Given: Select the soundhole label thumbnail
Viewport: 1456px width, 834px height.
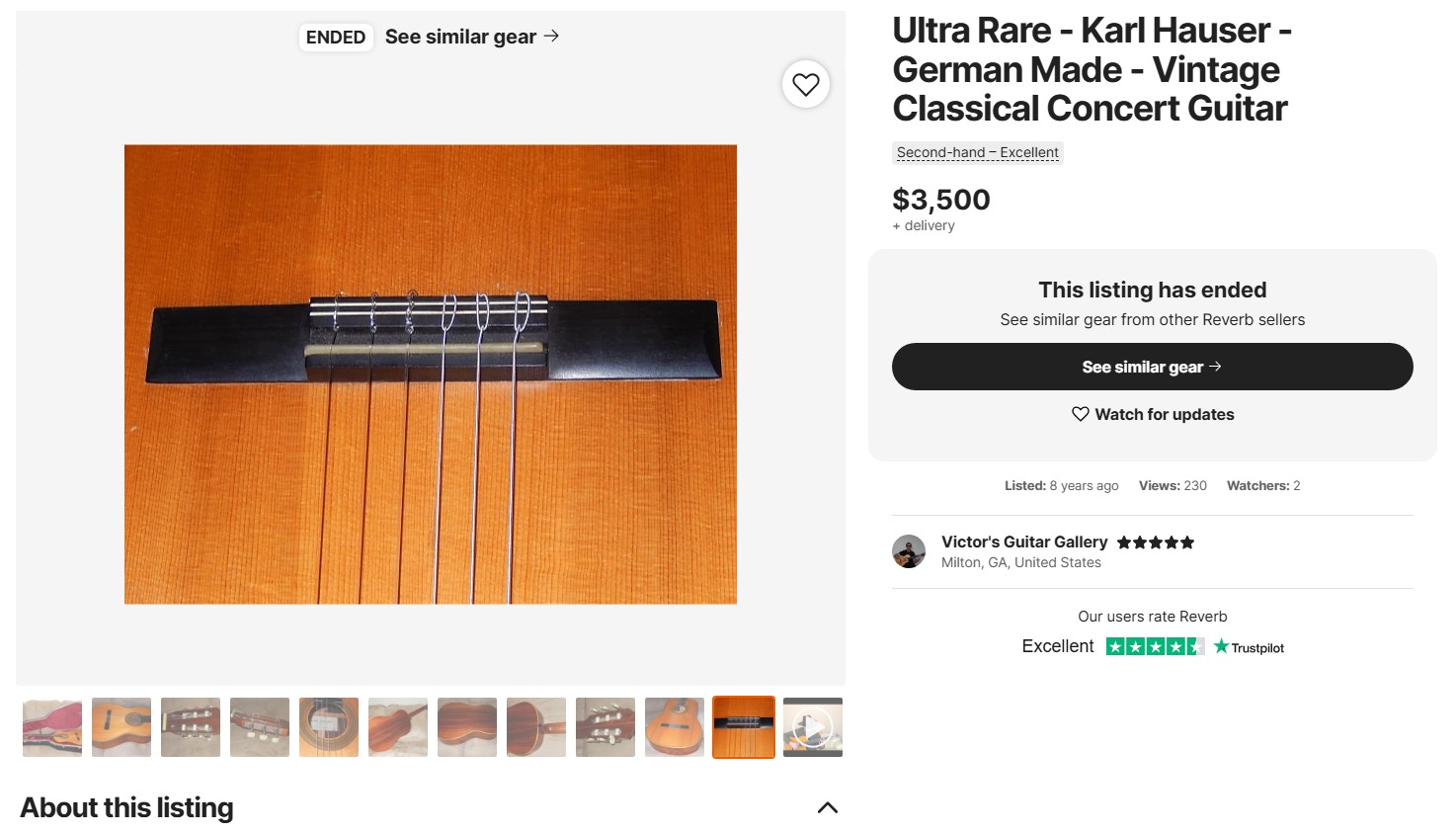Looking at the screenshot, I should (329, 727).
